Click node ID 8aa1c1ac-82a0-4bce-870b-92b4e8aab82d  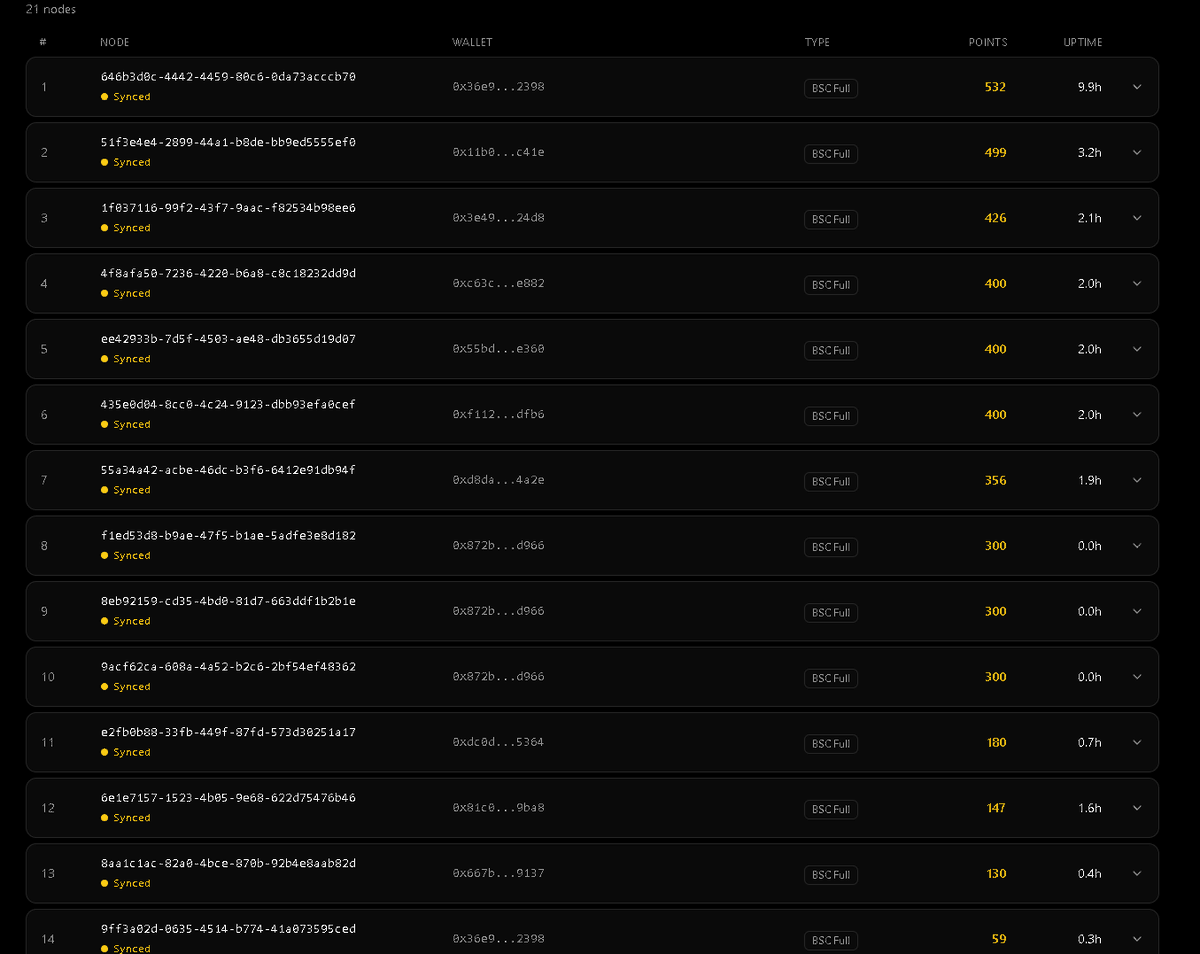(x=228, y=863)
